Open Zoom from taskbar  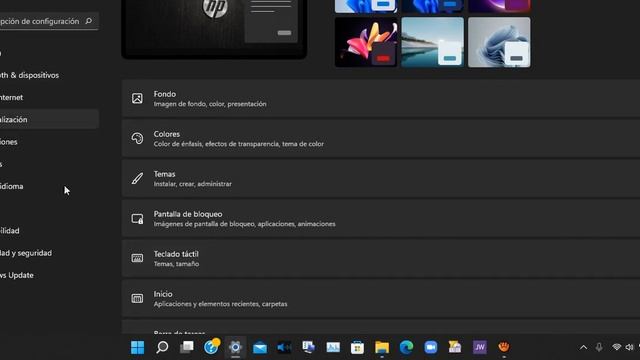pyautogui.click(x=431, y=347)
